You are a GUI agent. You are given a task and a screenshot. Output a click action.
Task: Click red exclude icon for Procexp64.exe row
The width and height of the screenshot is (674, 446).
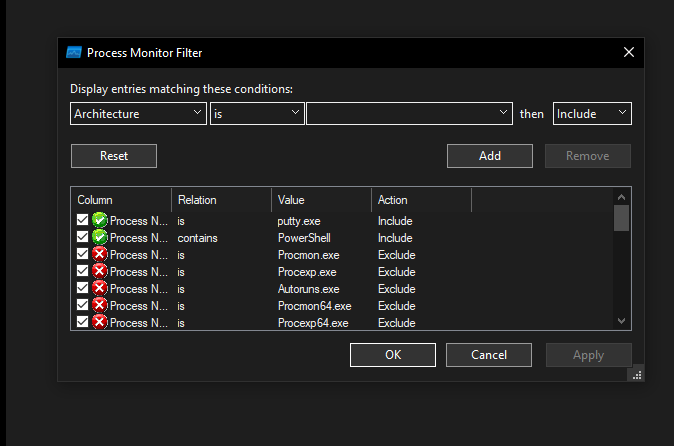point(99,323)
